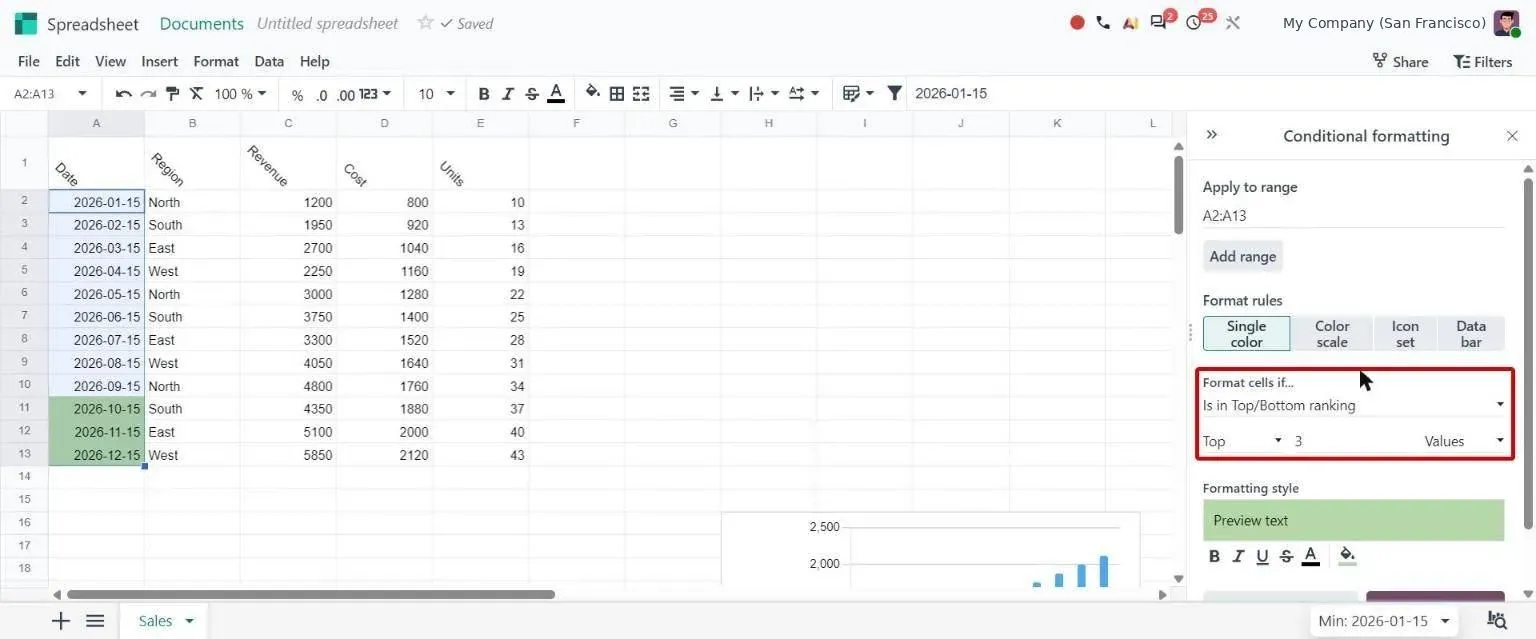Click the Share button

(x=1400, y=62)
